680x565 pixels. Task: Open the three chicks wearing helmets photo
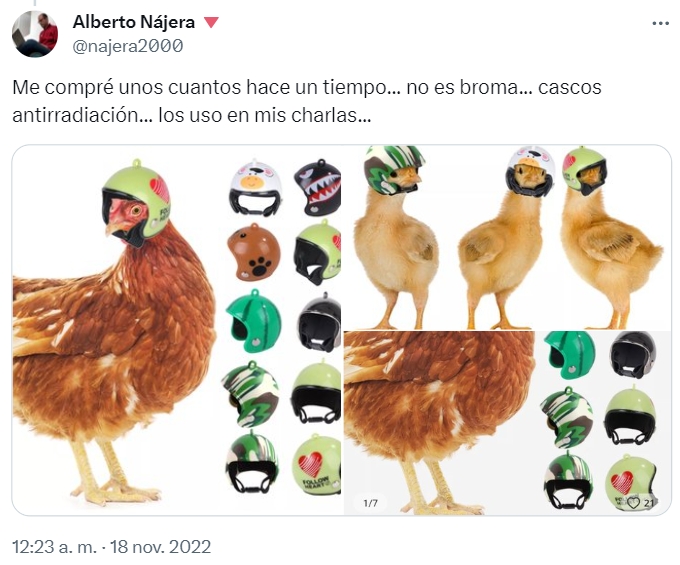(x=507, y=237)
